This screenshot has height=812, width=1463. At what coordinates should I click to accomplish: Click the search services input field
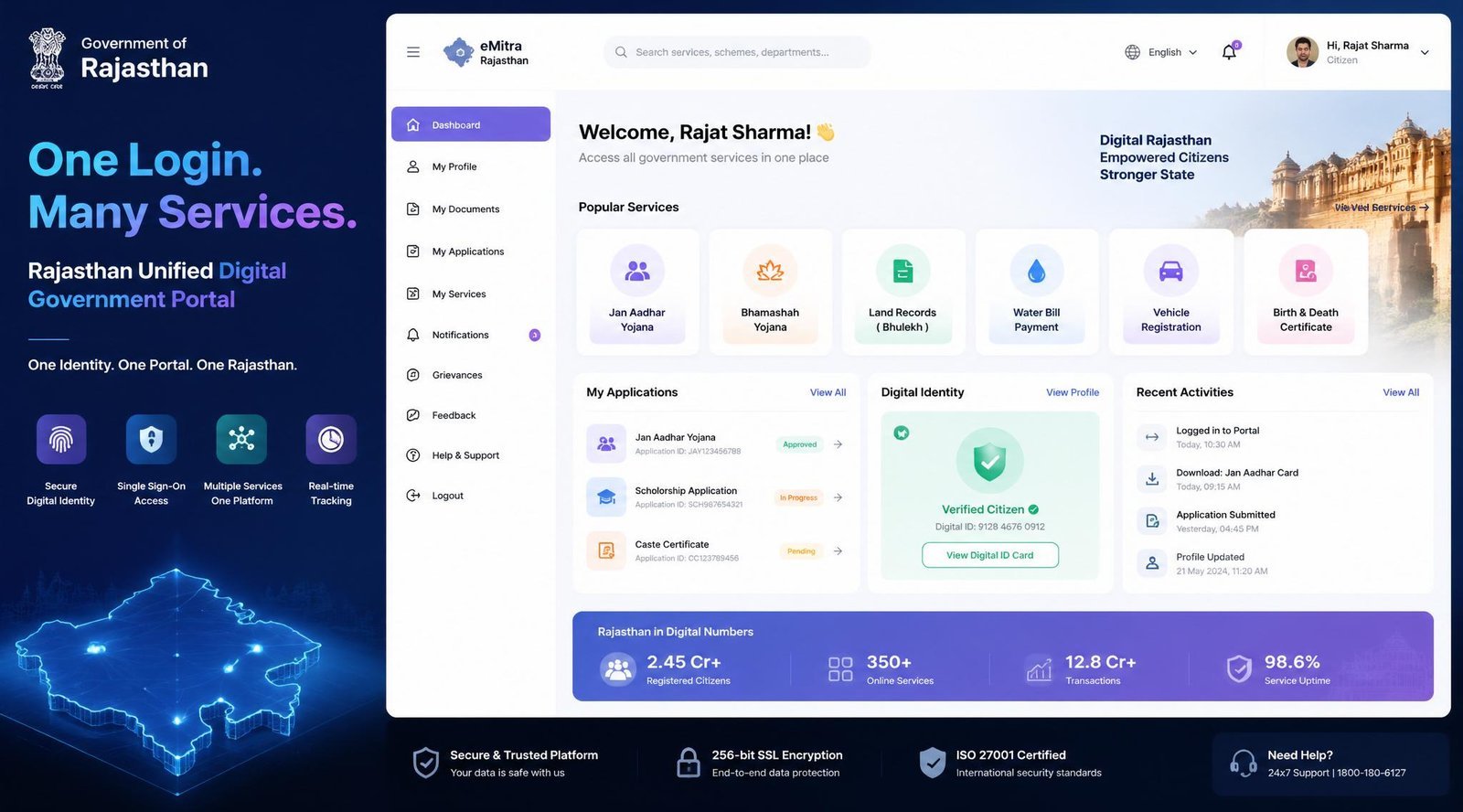(737, 52)
